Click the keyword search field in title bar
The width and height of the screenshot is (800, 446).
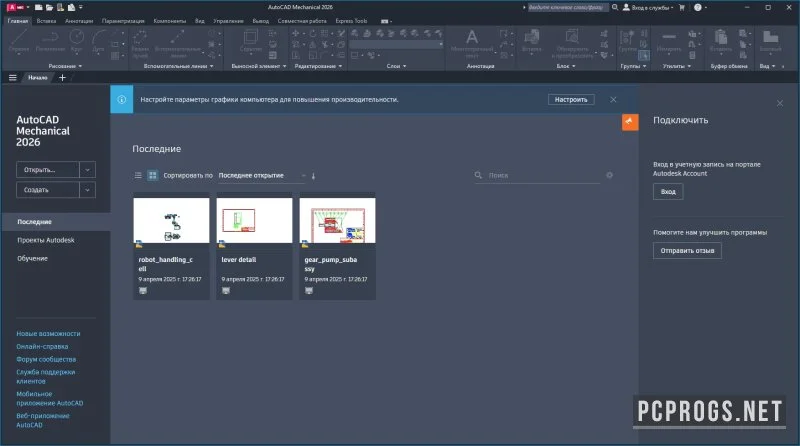567,7
